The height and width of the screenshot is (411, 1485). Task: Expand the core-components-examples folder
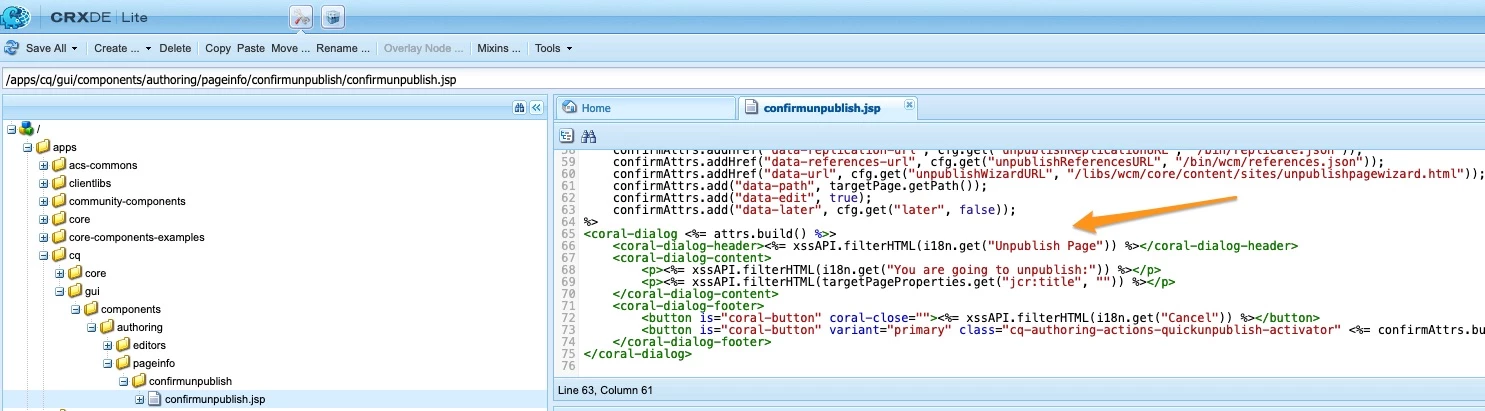coord(44,237)
